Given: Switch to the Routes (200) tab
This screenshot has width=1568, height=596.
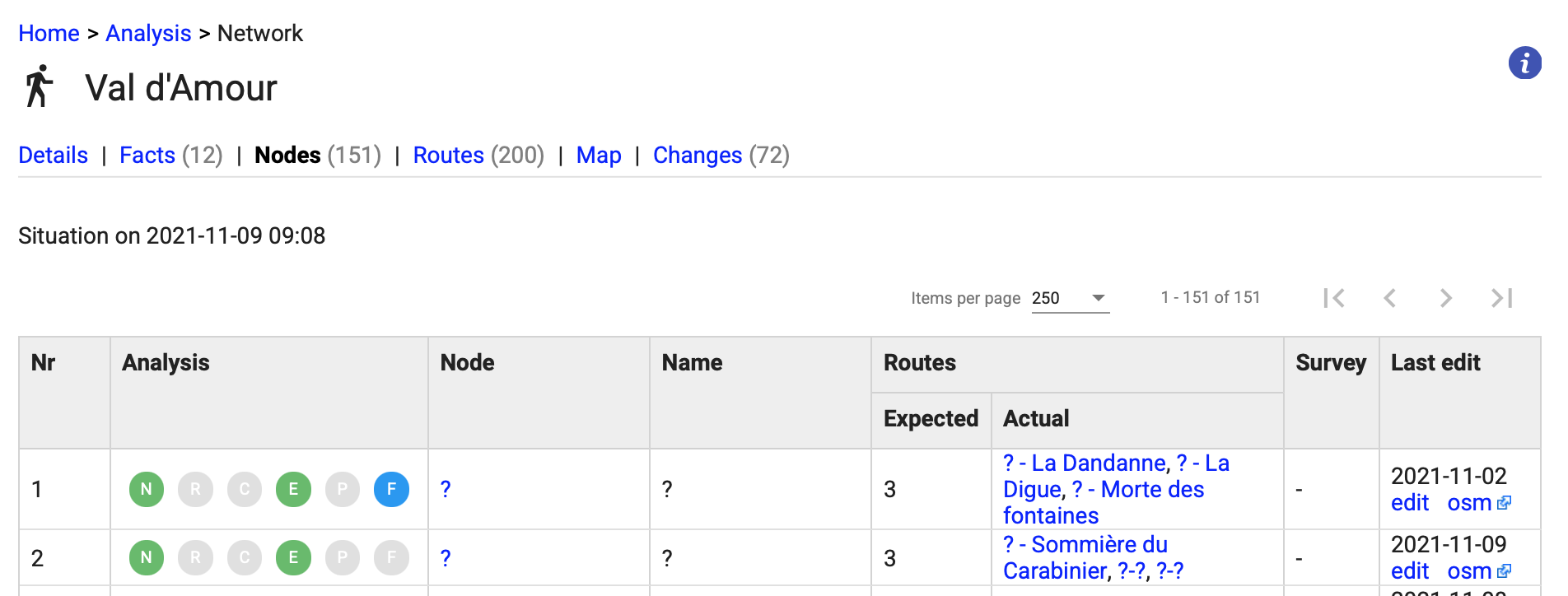Looking at the screenshot, I should 448,155.
